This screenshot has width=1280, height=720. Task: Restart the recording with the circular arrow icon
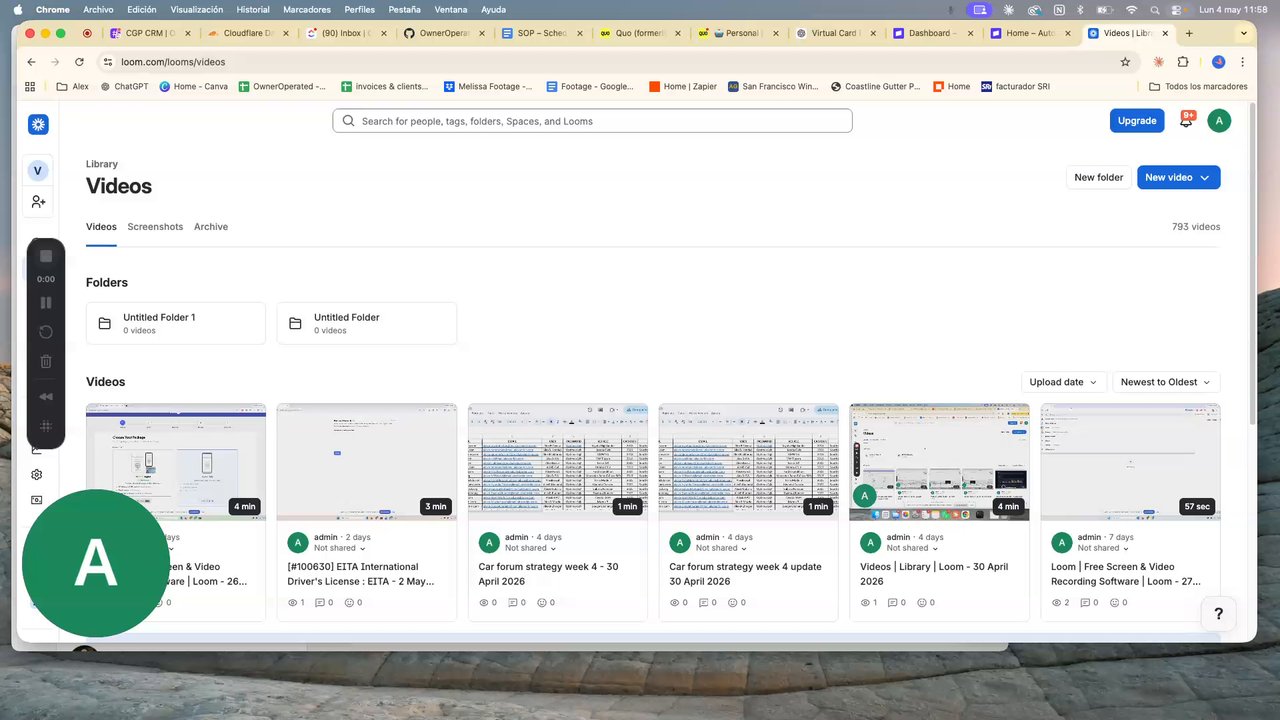coord(46,332)
